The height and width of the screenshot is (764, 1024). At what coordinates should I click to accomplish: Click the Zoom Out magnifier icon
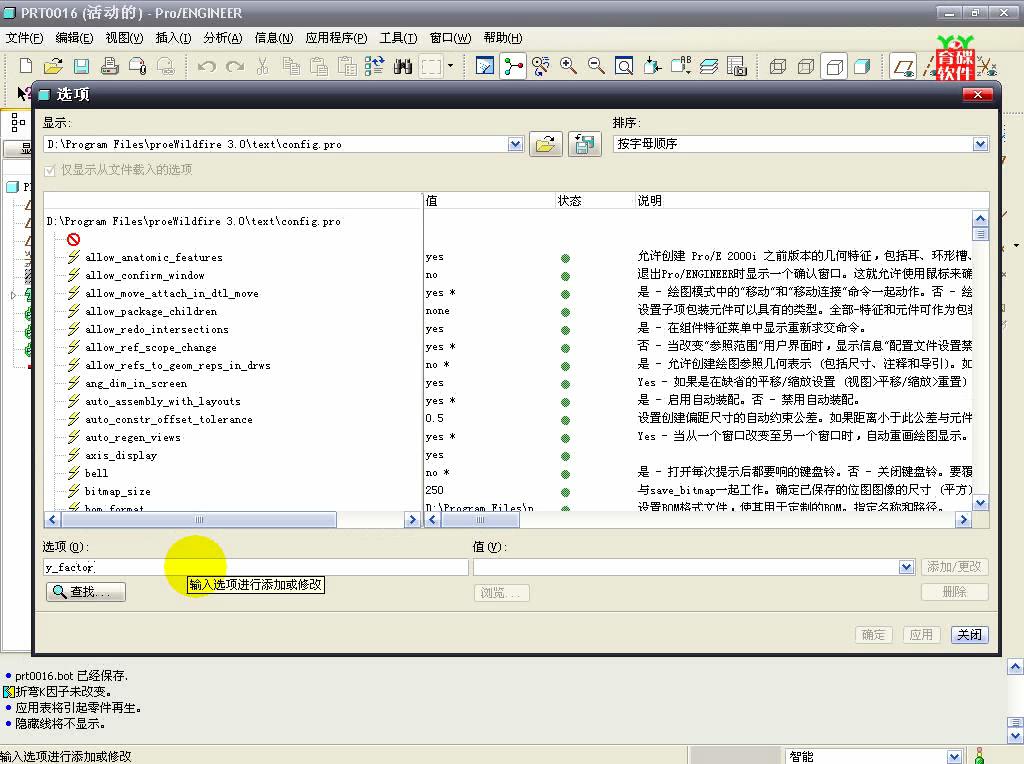pyautogui.click(x=596, y=65)
